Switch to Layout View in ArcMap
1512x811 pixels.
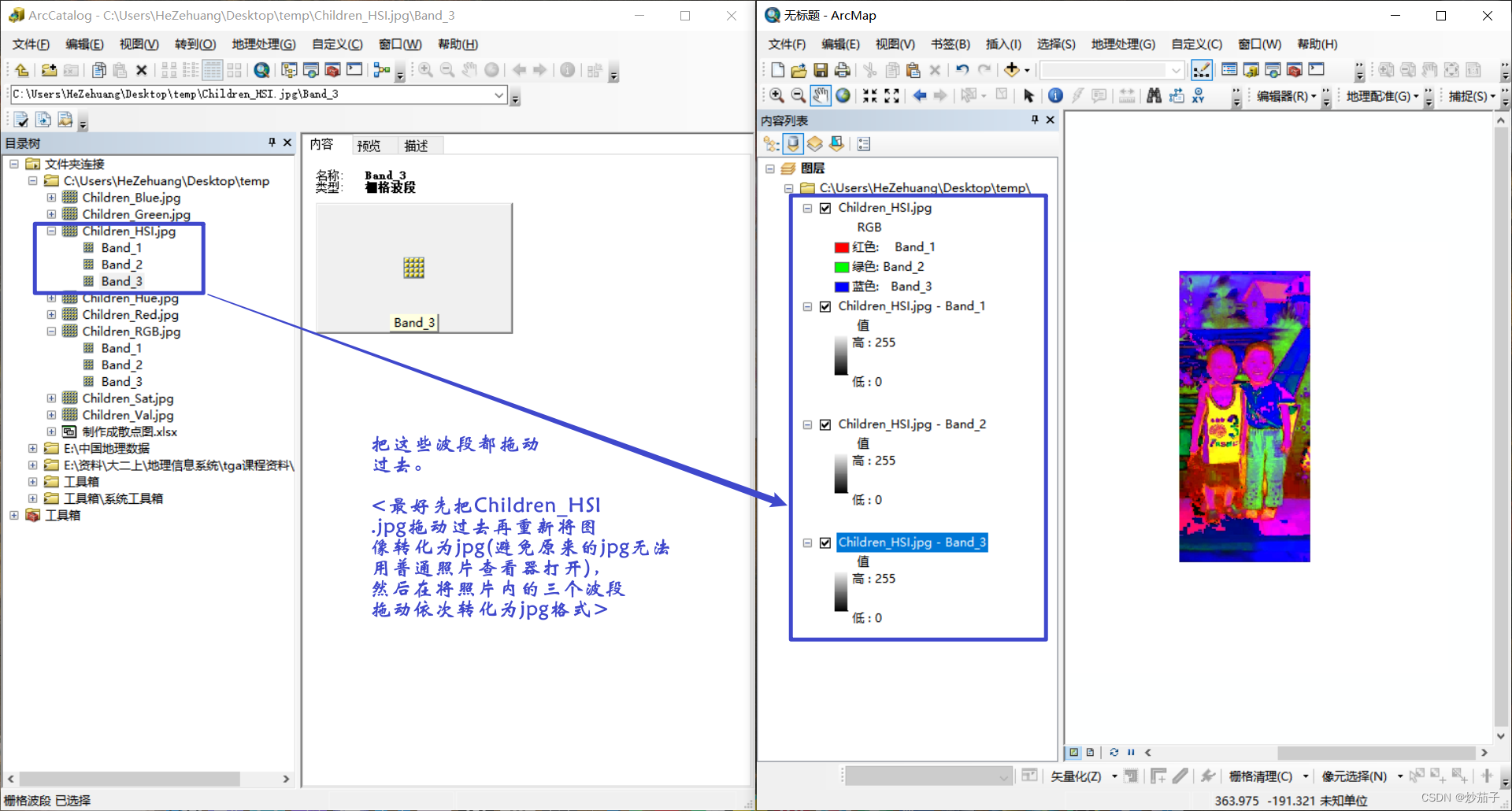[1090, 752]
